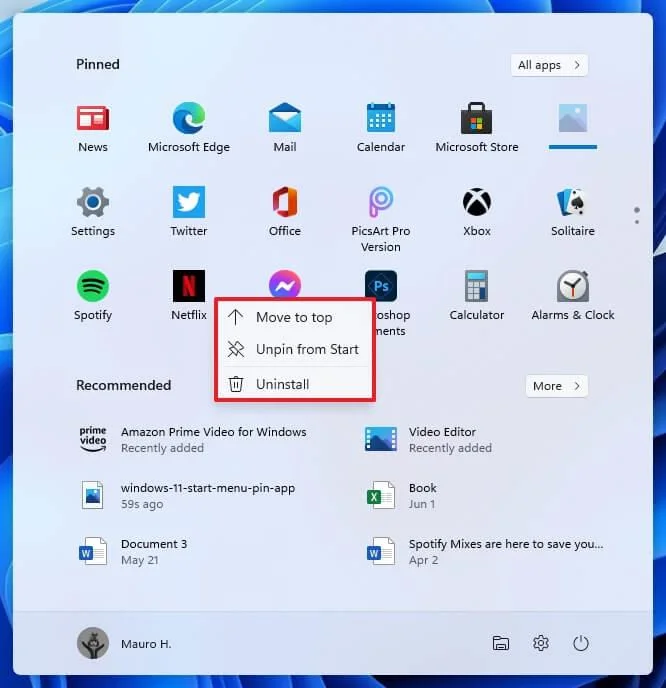Select Move to top in context menu
666x688 pixels.
(294, 317)
